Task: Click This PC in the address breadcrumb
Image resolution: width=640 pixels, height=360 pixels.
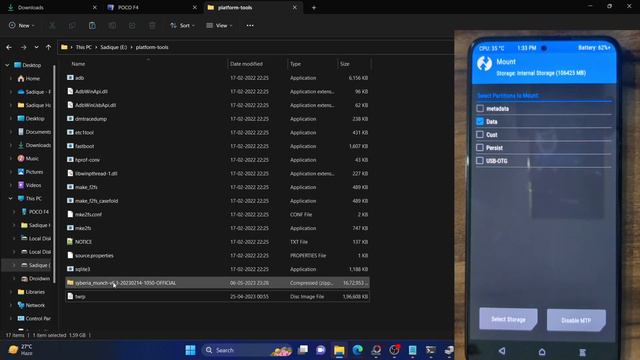Action: [x=84, y=47]
